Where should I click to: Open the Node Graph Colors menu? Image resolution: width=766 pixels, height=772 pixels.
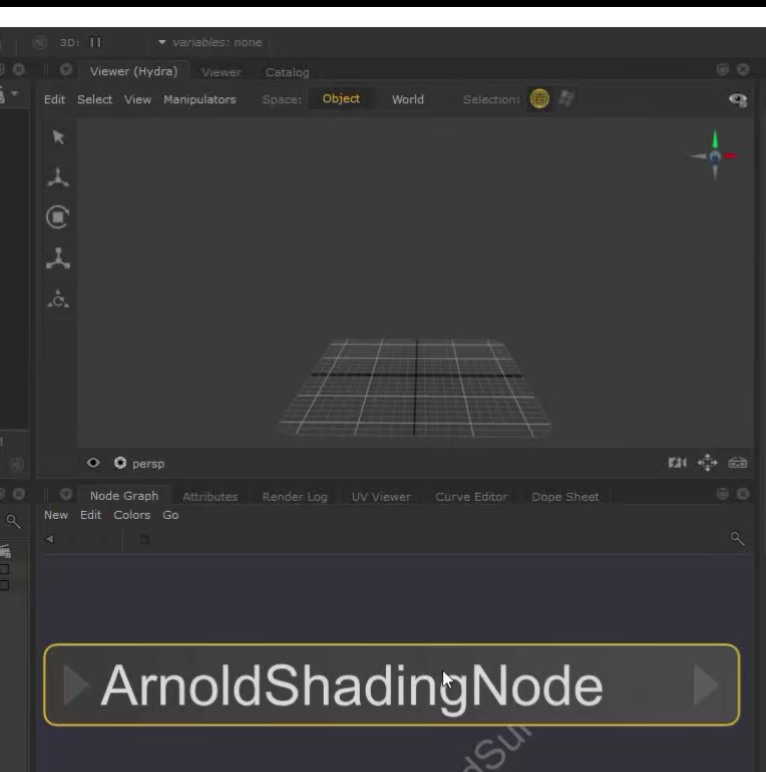point(132,515)
